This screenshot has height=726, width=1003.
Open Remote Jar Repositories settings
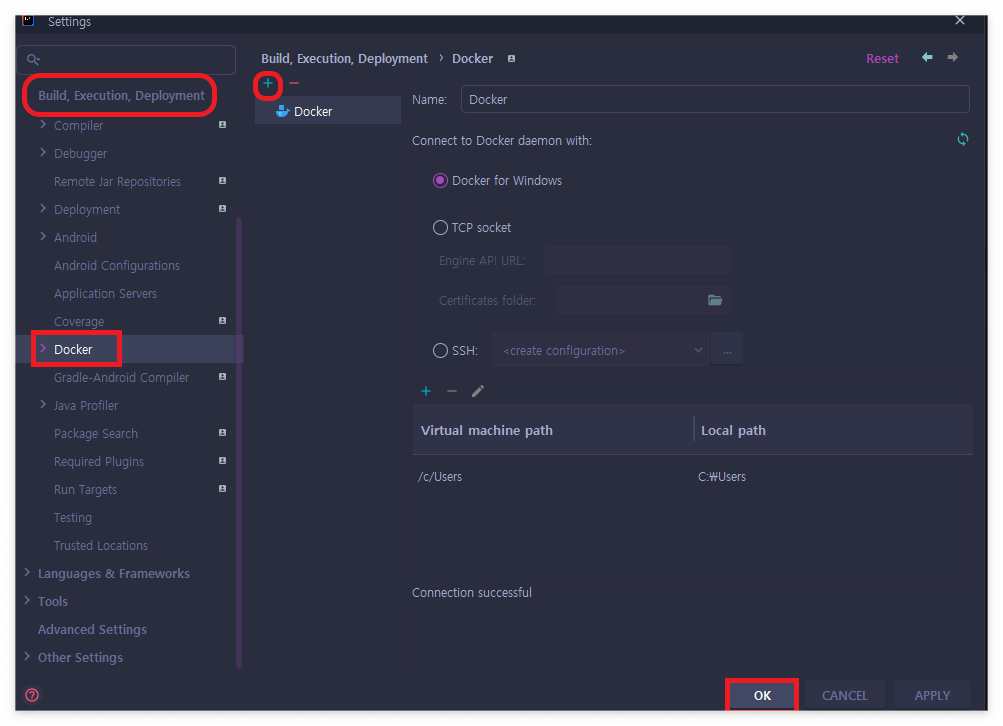[117, 182]
